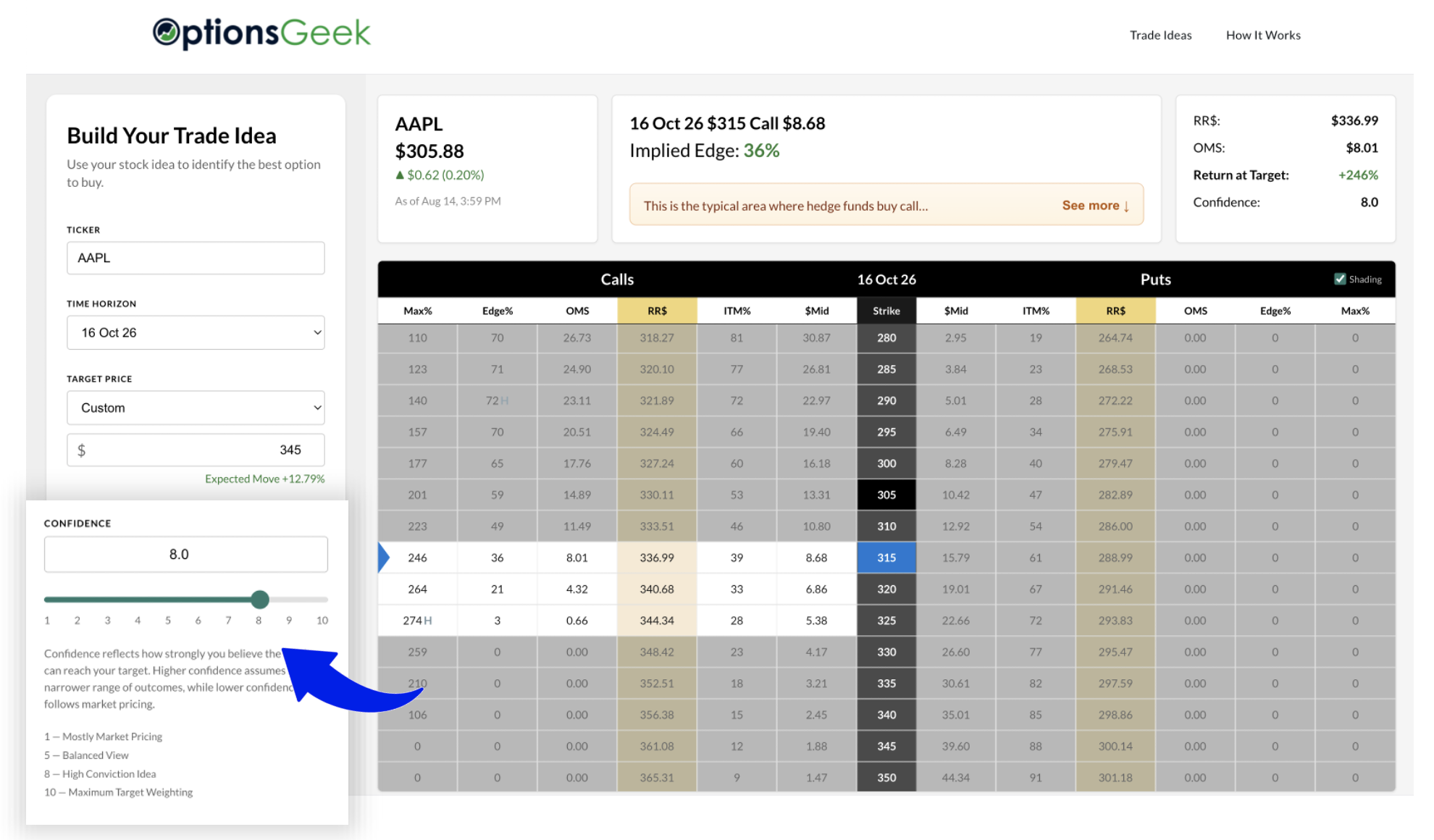Click the Calls ITM% column header
Viewport: 1434px width, 840px height.
737,311
